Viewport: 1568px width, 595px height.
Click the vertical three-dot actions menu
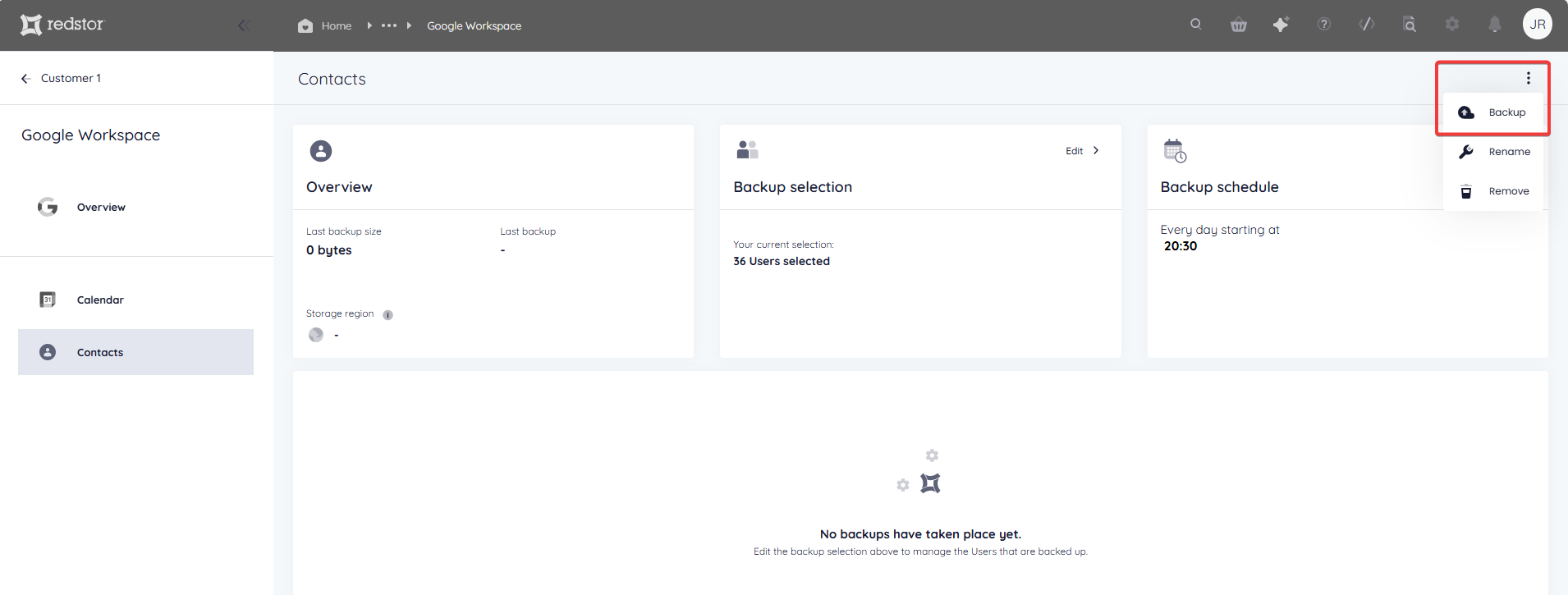(1529, 78)
